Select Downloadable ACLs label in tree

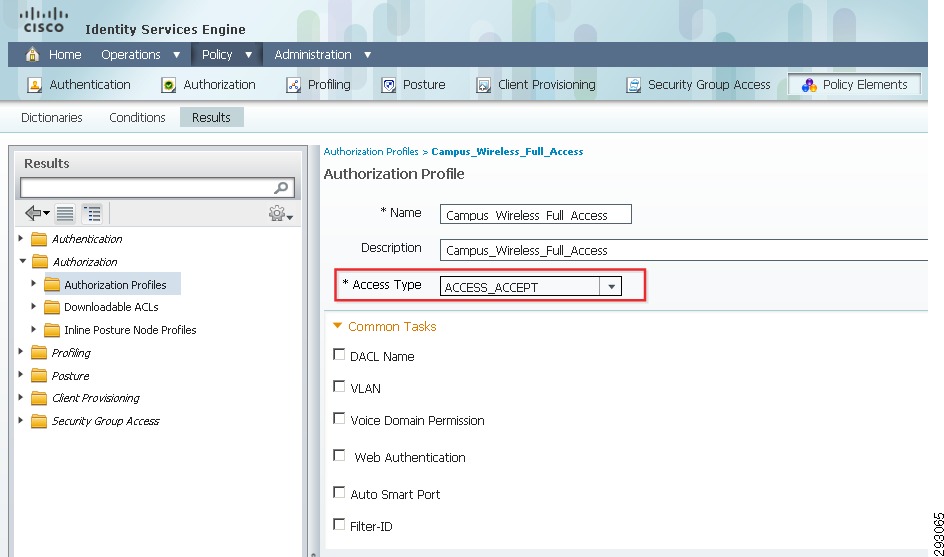tap(111, 307)
